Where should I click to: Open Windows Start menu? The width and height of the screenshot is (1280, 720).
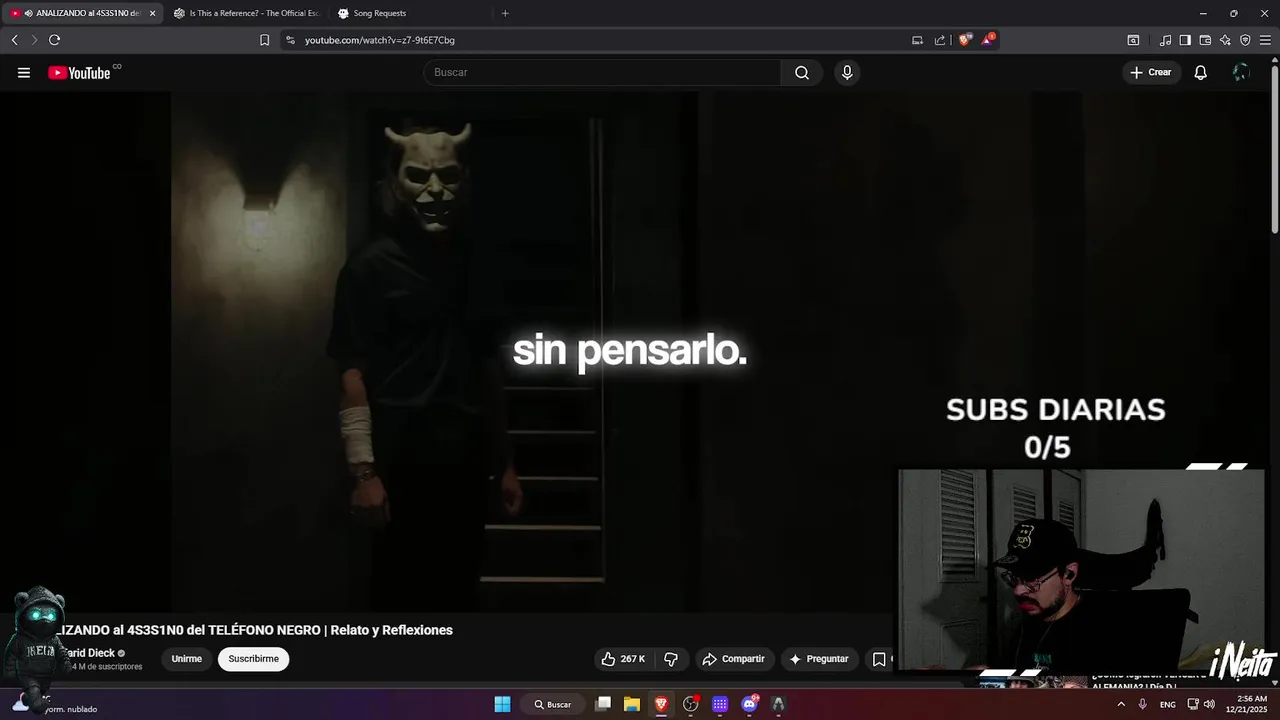point(502,704)
